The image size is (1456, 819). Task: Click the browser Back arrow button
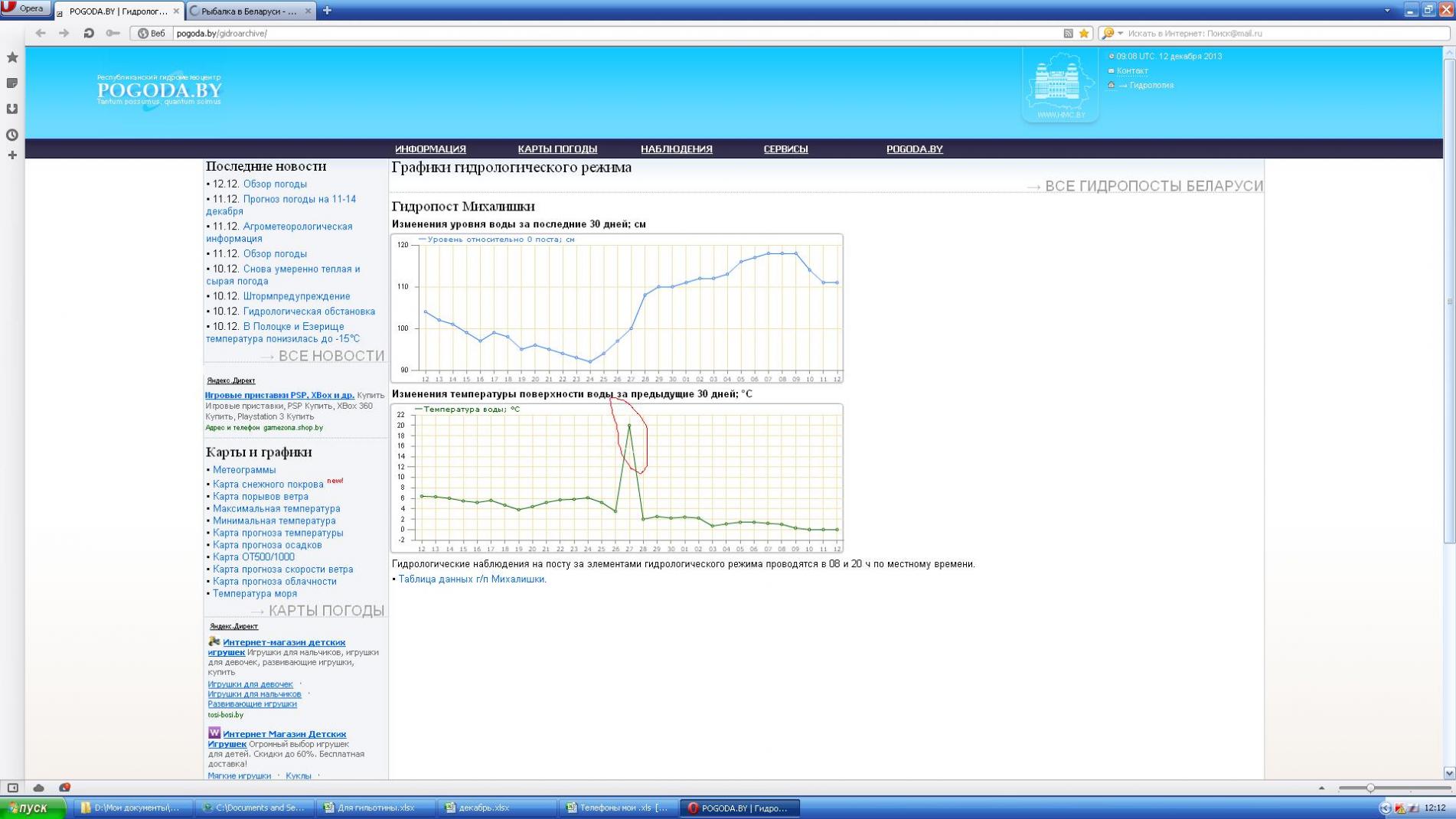(x=41, y=34)
